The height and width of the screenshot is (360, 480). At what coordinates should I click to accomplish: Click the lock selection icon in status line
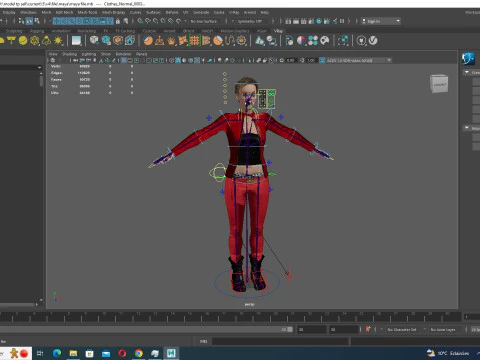point(118,21)
